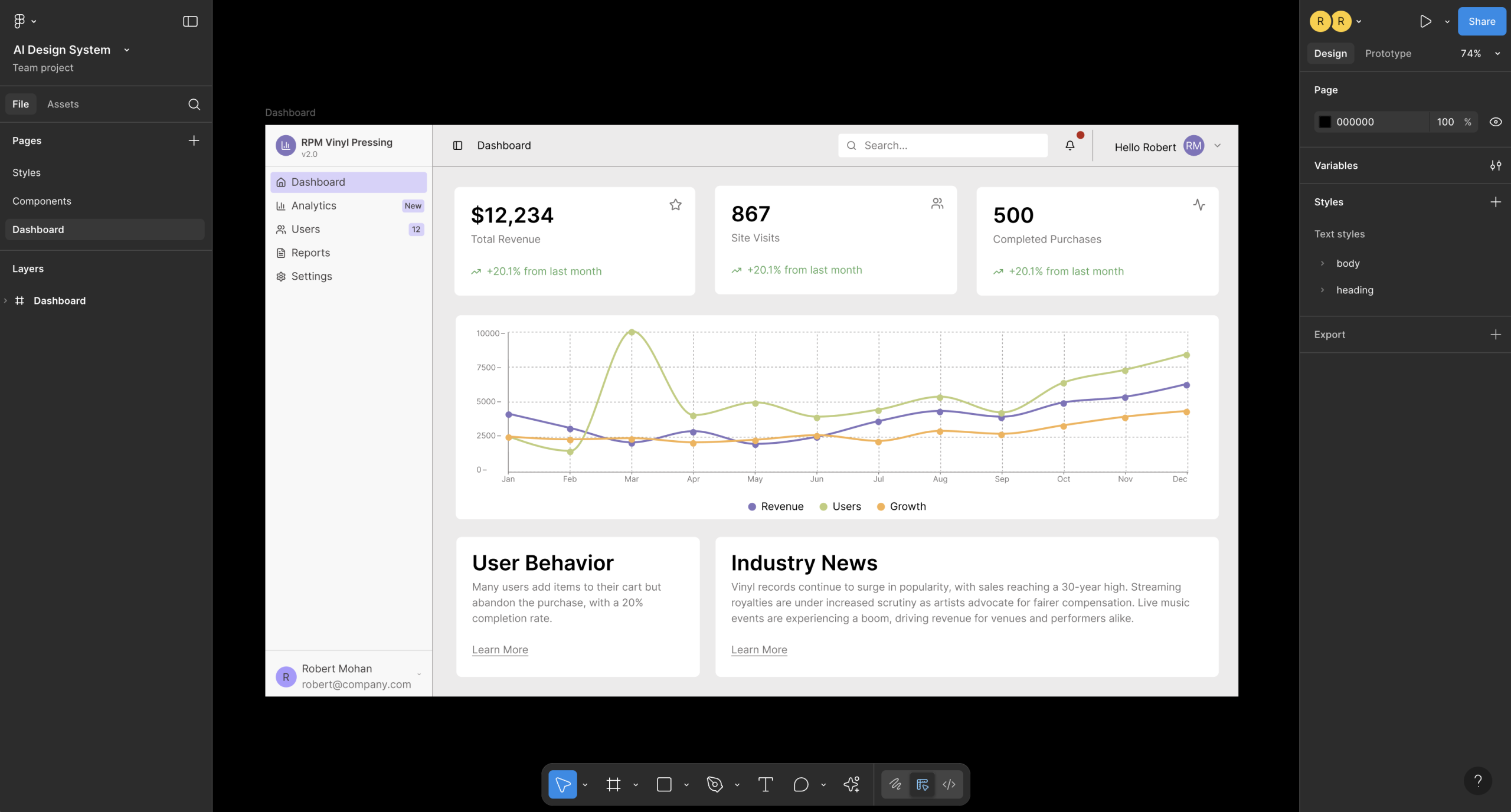Select the Comment tool

point(801,784)
